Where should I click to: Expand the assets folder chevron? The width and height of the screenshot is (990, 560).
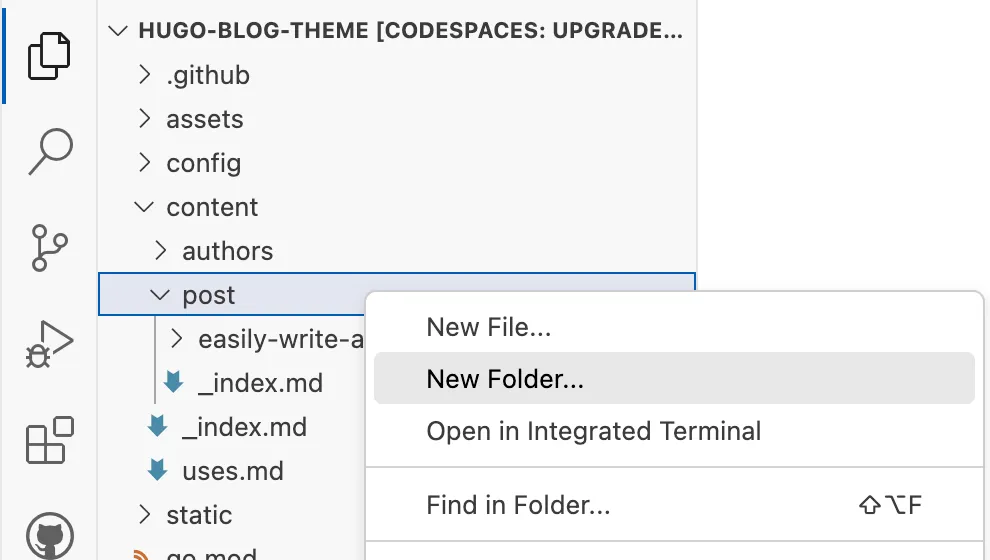click(145, 119)
